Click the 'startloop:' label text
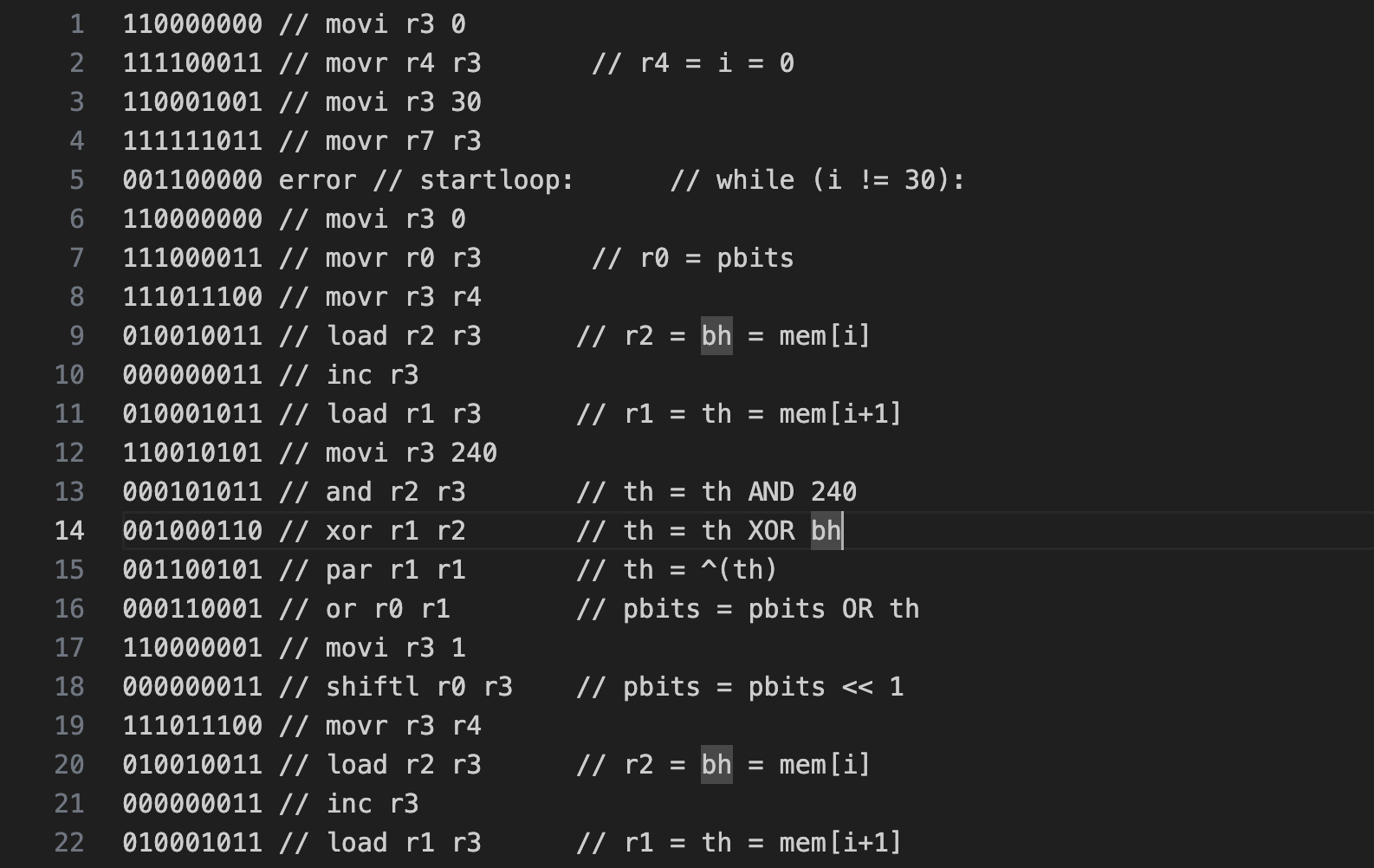Screen dimensions: 1374x868 496,180
